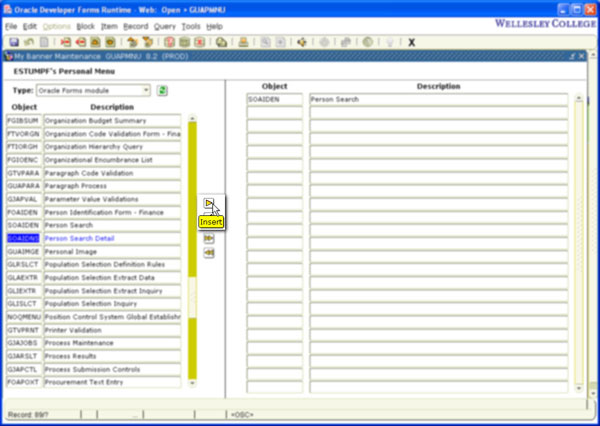This screenshot has height=426, width=600.
Task: Select the FGIOENC object code
Action: (x=24, y=160)
